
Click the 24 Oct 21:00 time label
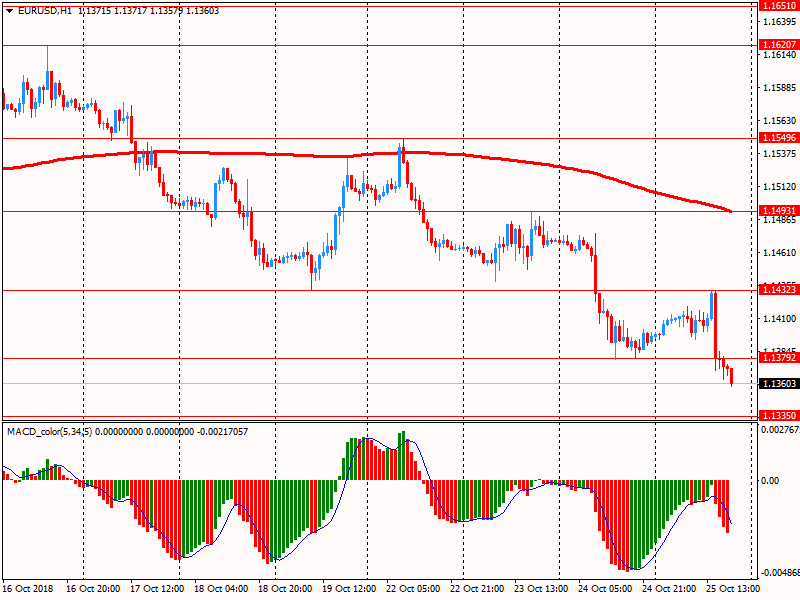[669, 588]
